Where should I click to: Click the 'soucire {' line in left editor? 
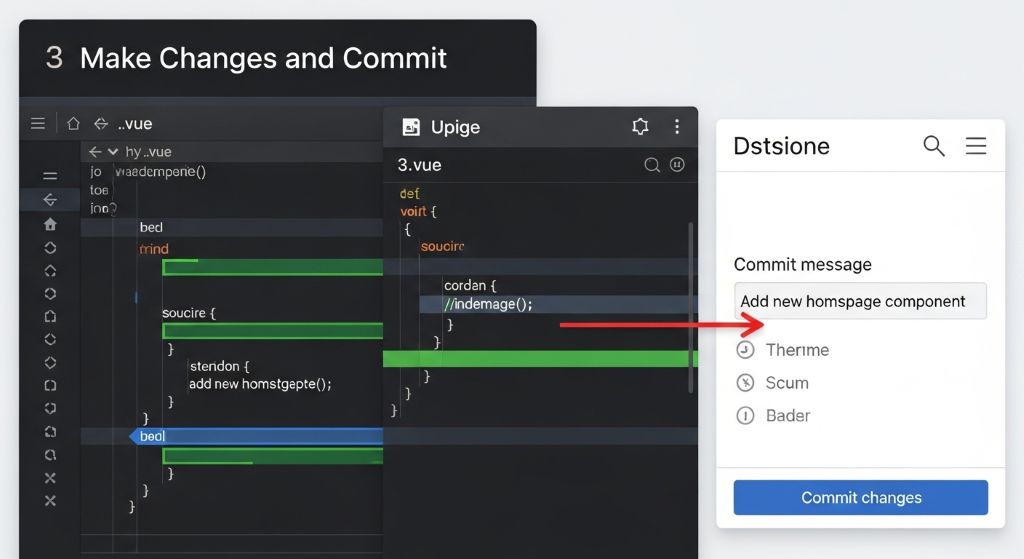pos(189,313)
